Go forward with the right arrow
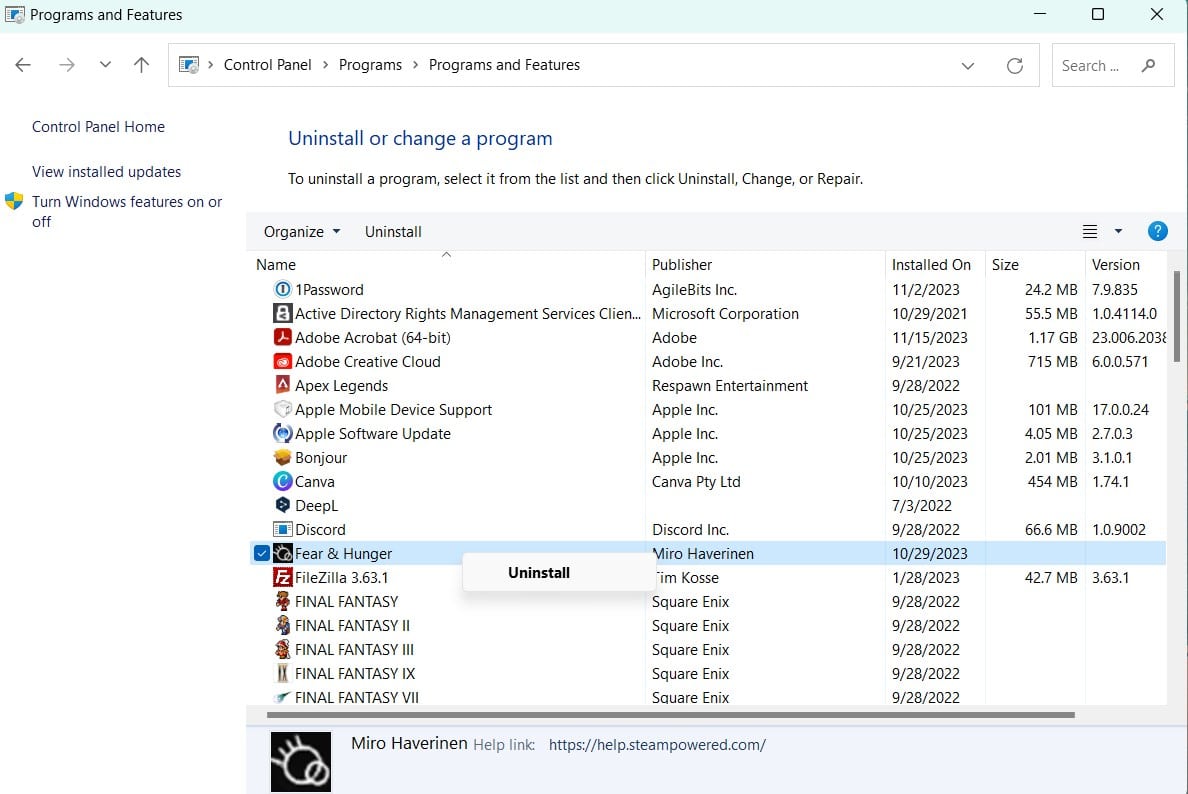1188x794 pixels. (x=67, y=65)
